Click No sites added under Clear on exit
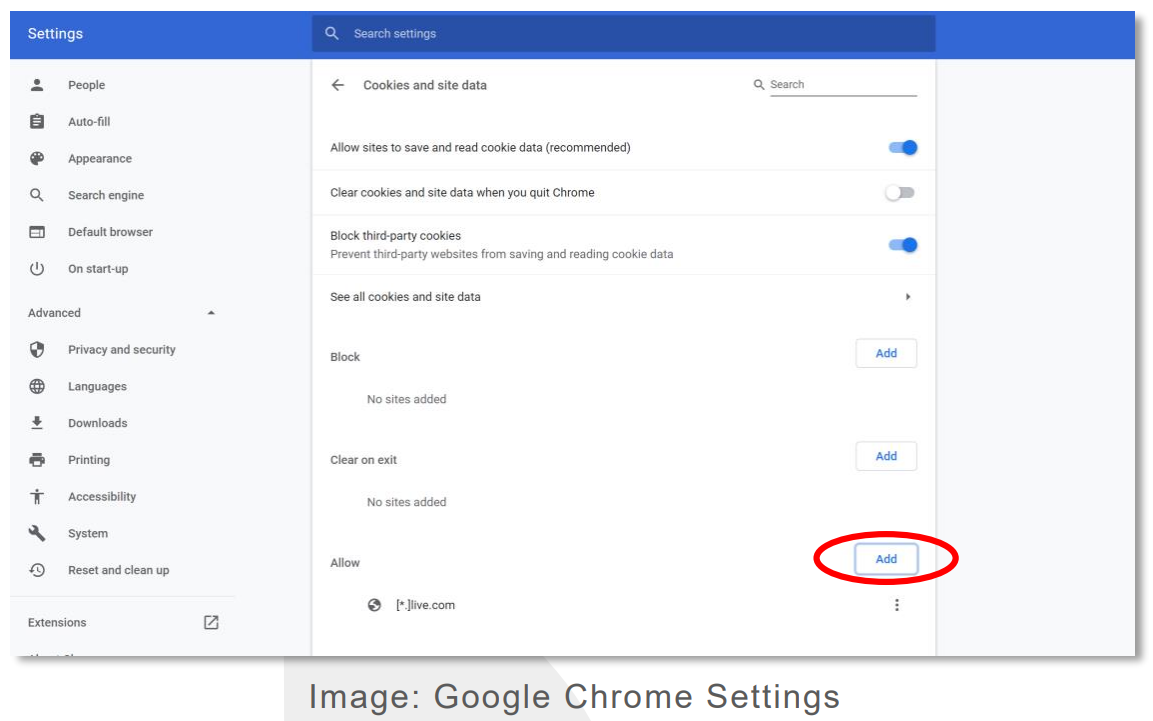The image size is (1153, 721). [407, 502]
